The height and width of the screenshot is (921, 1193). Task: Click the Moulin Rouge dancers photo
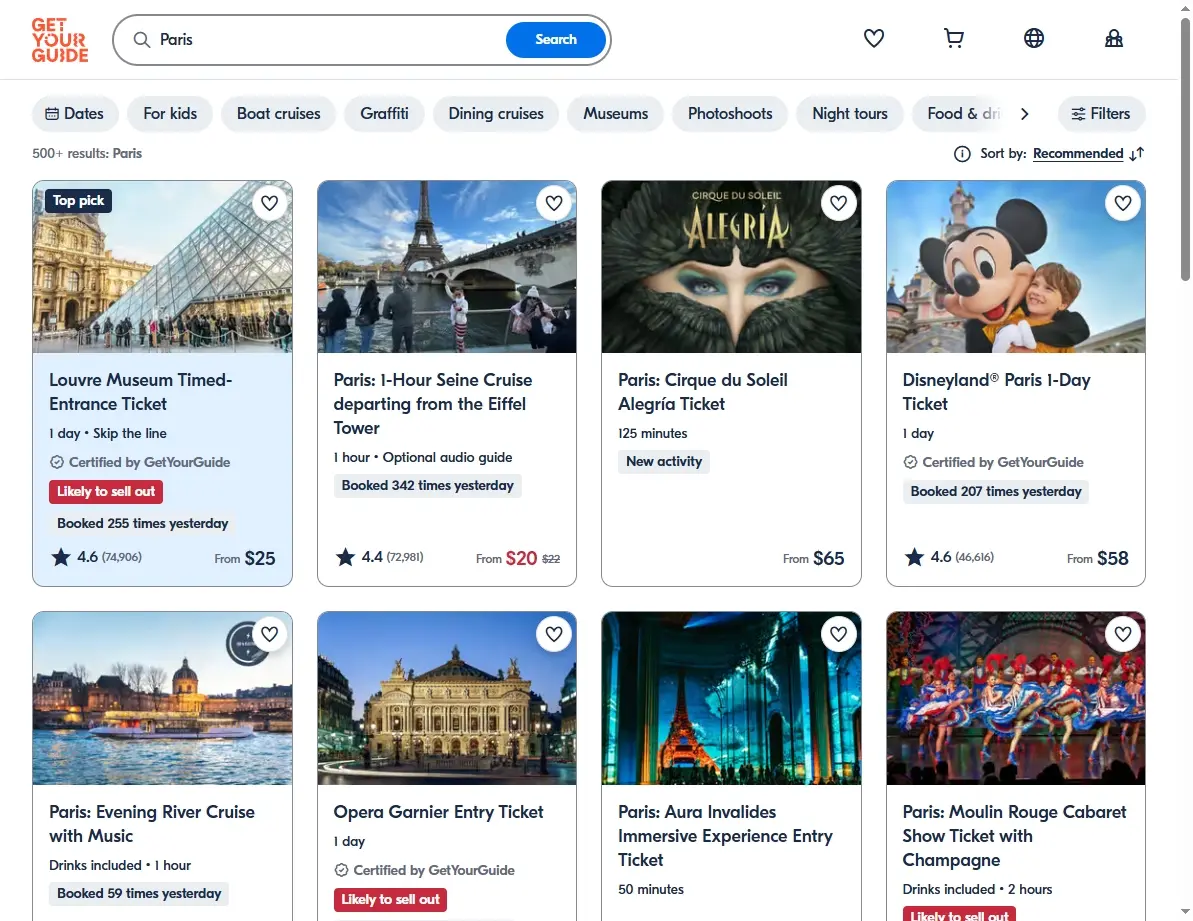point(1016,698)
